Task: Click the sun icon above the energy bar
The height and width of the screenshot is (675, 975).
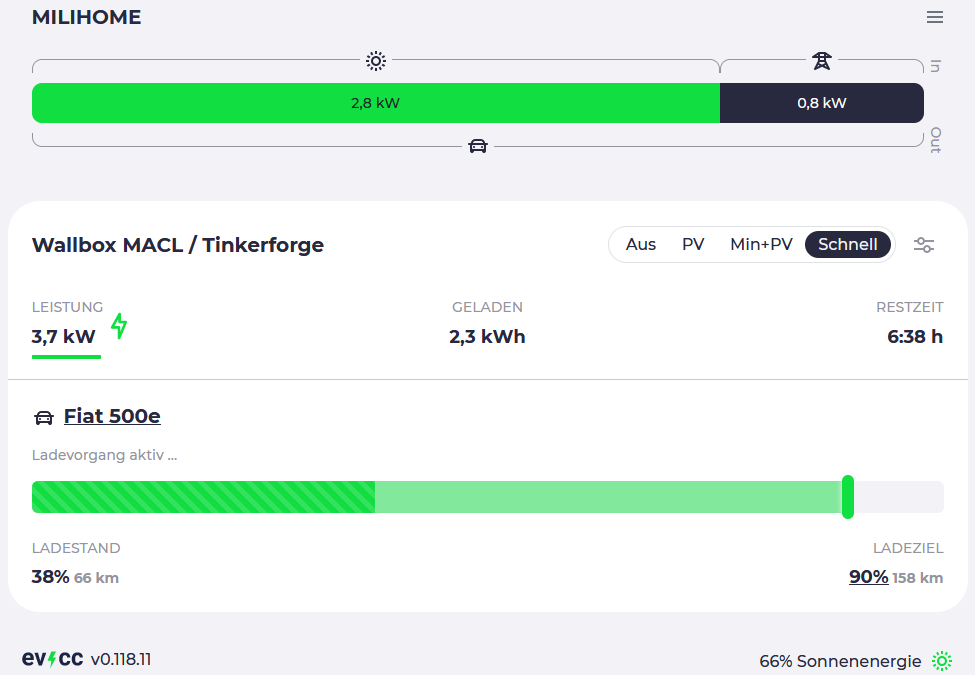Action: click(376, 61)
